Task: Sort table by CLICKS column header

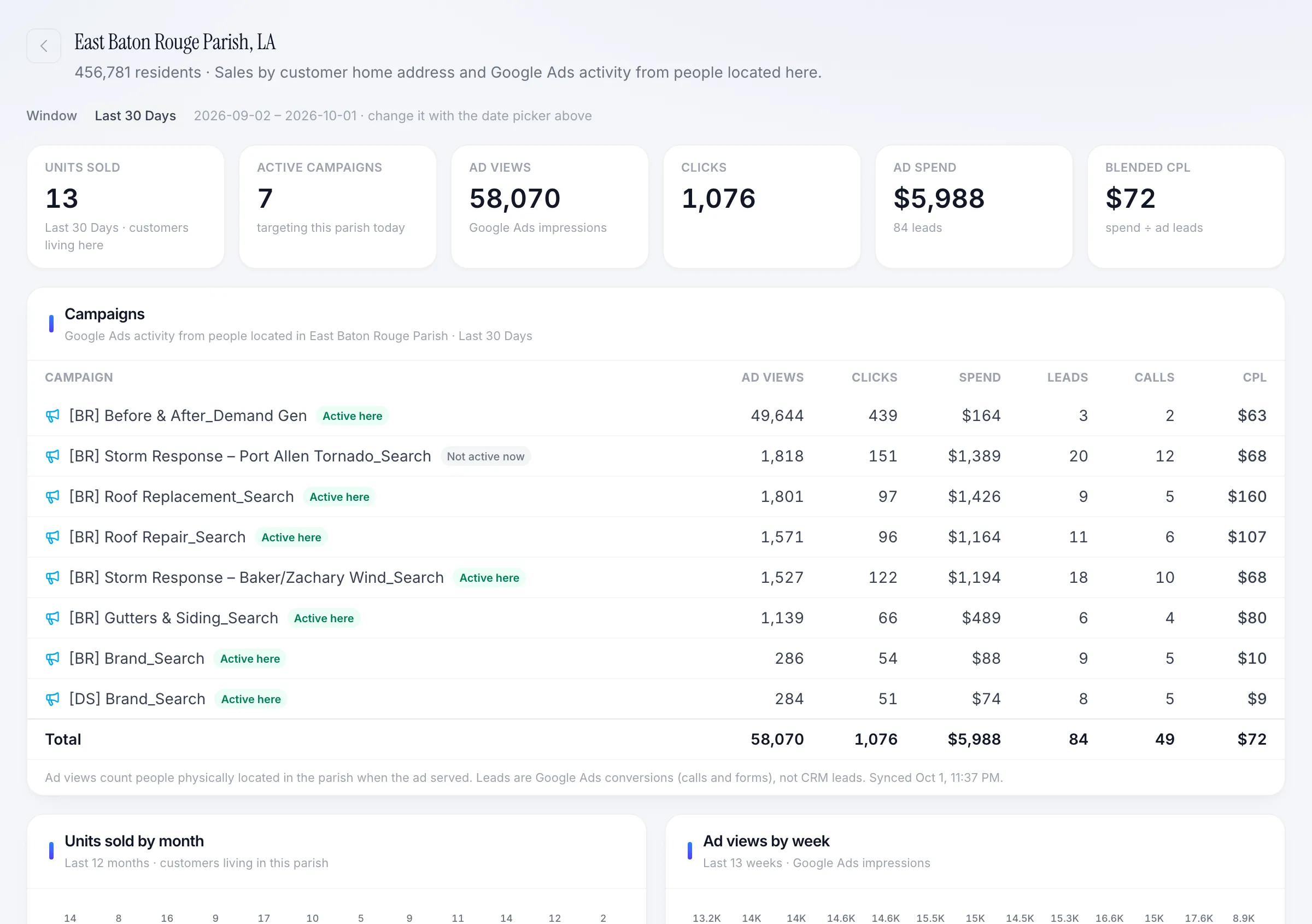Action: click(x=874, y=378)
